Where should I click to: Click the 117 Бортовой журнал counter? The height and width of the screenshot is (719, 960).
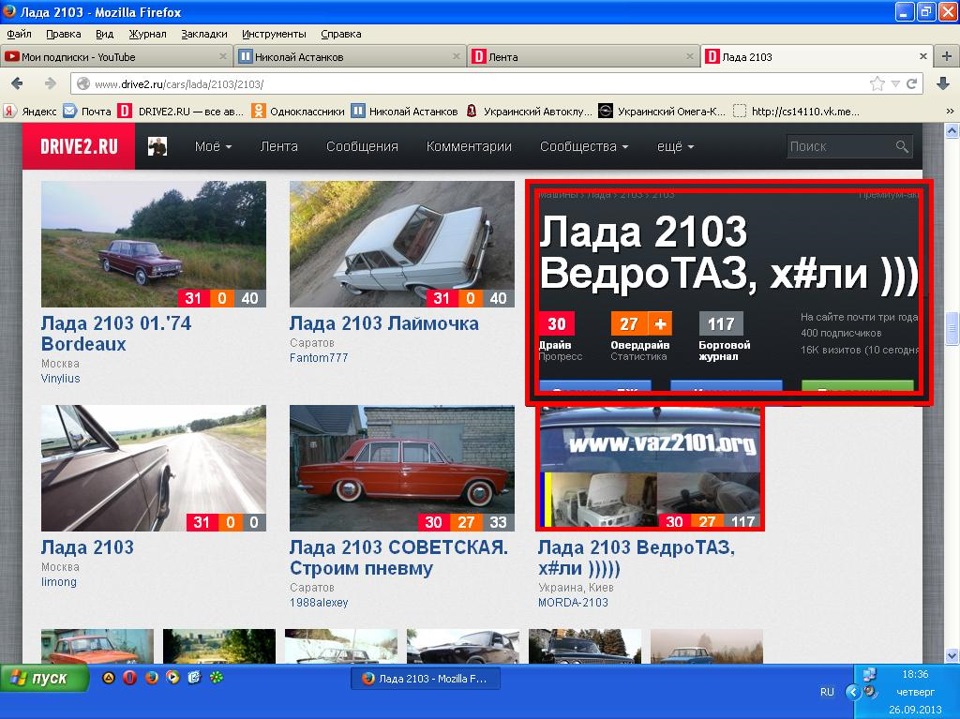pos(721,324)
